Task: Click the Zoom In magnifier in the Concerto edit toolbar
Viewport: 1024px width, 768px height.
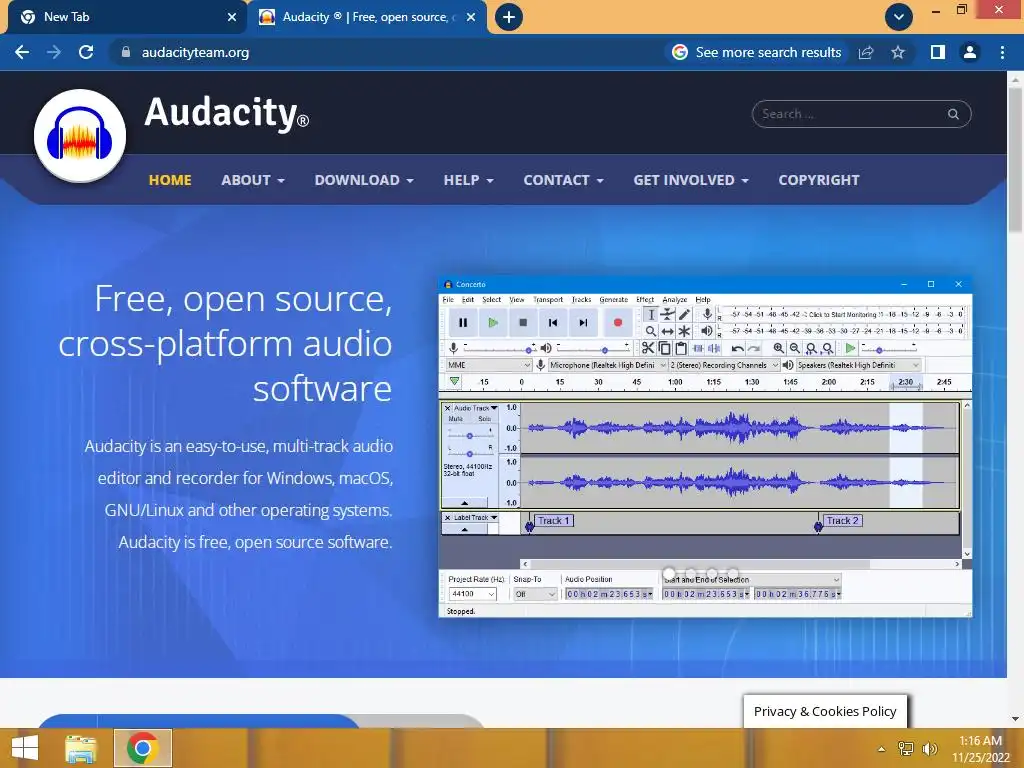Action: 778,349
